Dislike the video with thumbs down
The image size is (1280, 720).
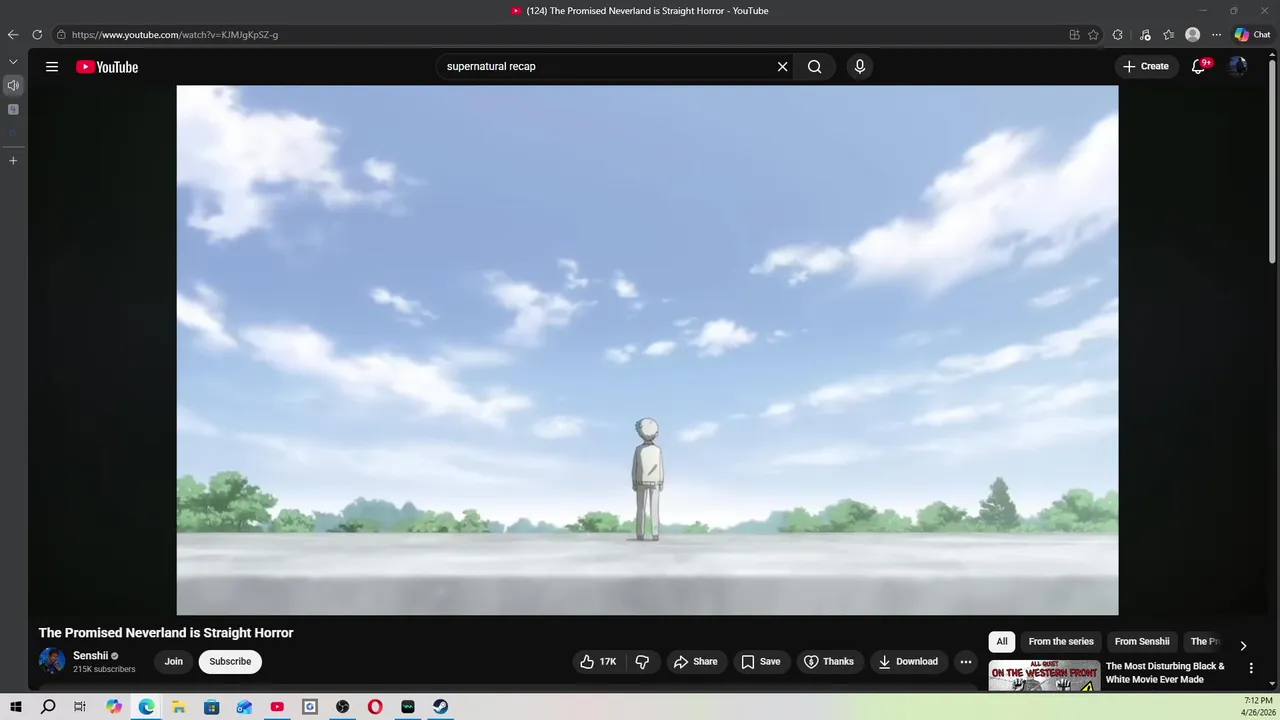pyautogui.click(x=642, y=662)
